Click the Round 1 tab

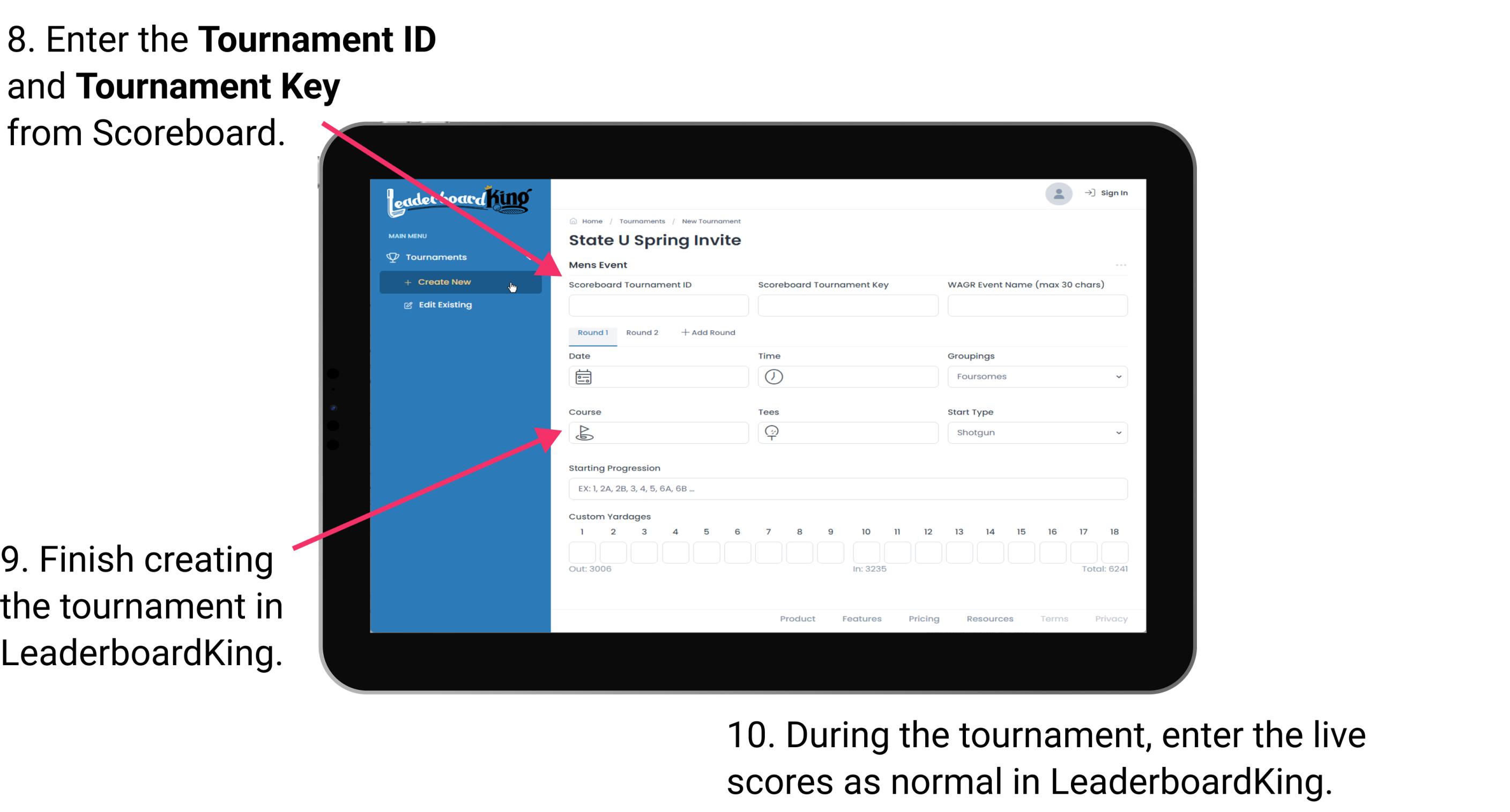(591, 333)
